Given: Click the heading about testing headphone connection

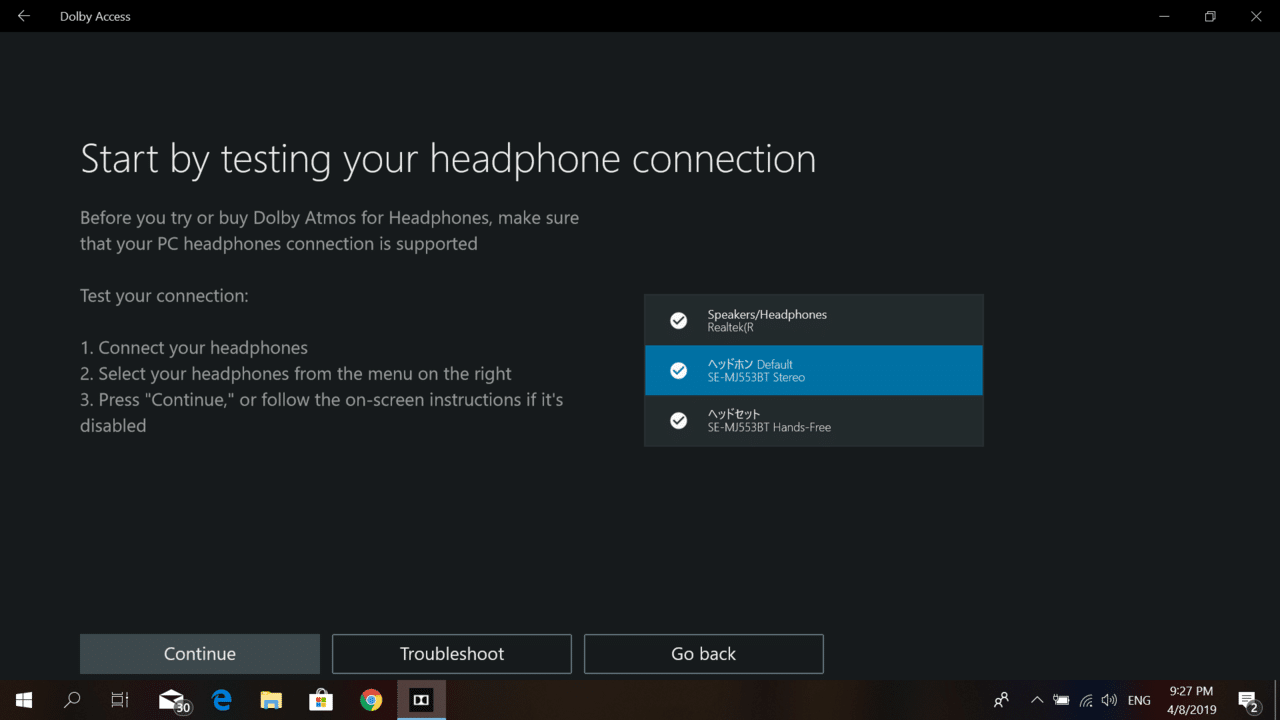Looking at the screenshot, I should [x=448, y=160].
